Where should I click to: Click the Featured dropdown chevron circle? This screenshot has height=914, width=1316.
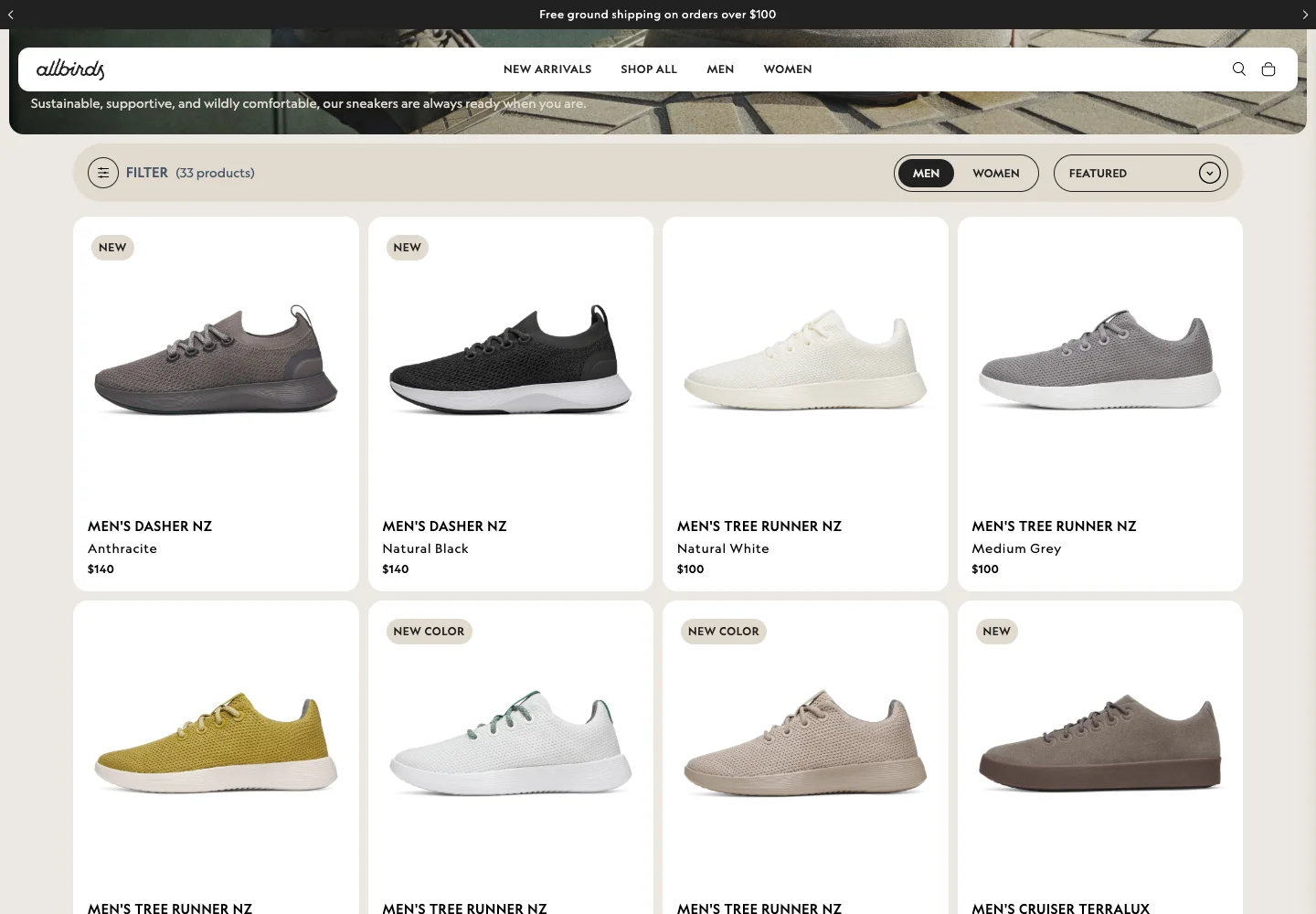[1210, 173]
